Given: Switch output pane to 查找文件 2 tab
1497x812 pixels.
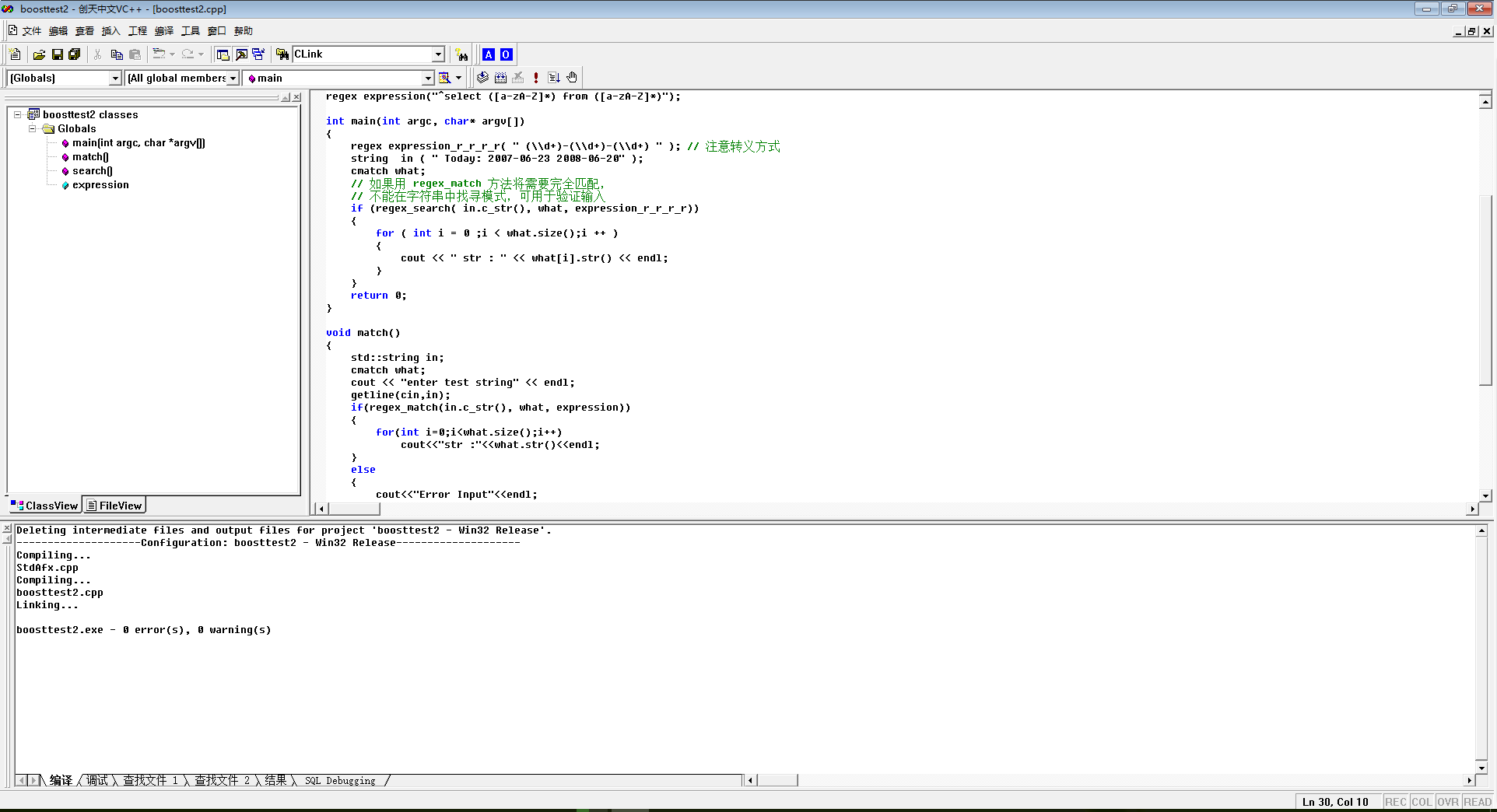Looking at the screenshot, I should 223,780.
